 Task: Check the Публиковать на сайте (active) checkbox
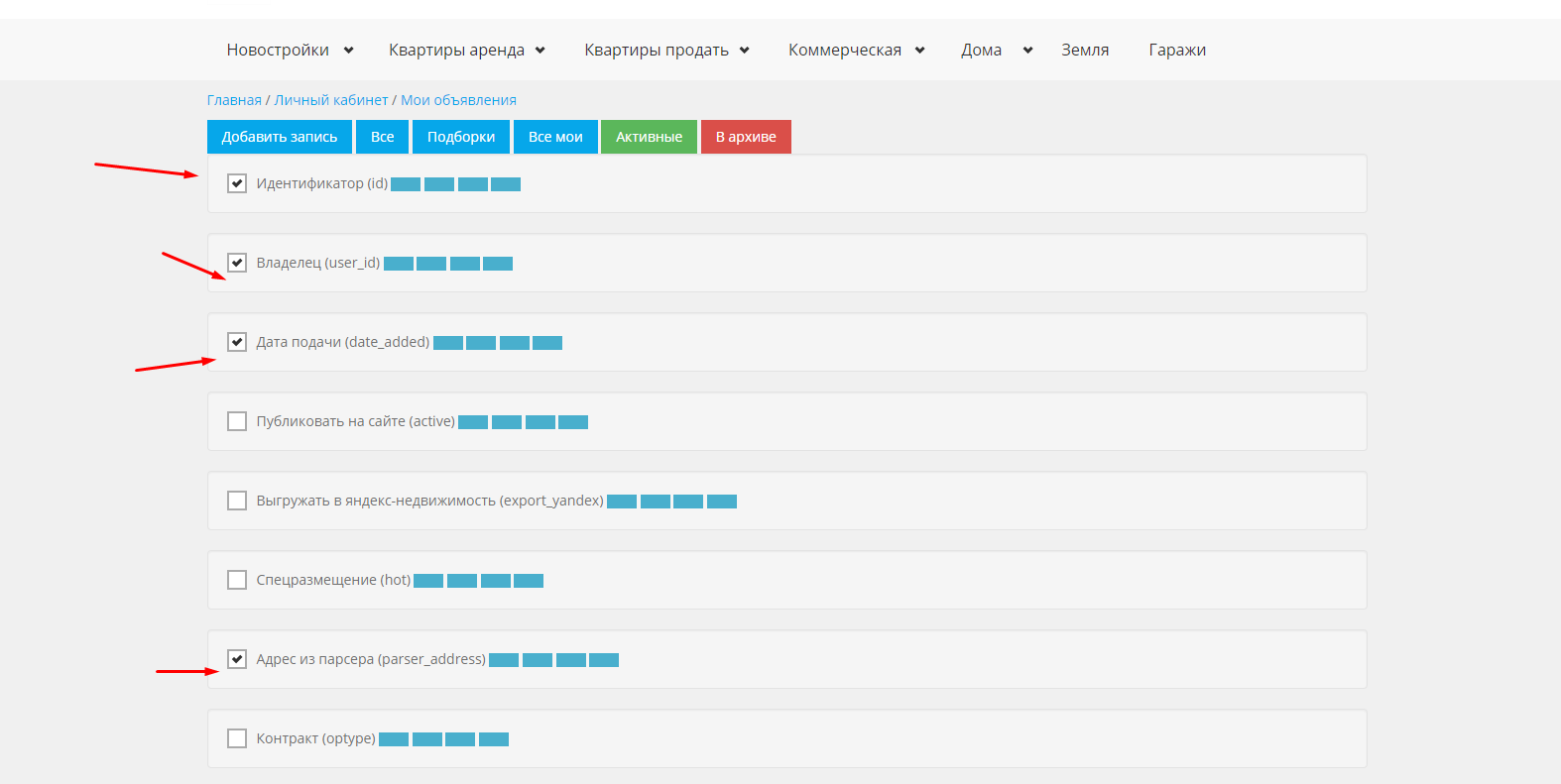(x=237, y=421)
